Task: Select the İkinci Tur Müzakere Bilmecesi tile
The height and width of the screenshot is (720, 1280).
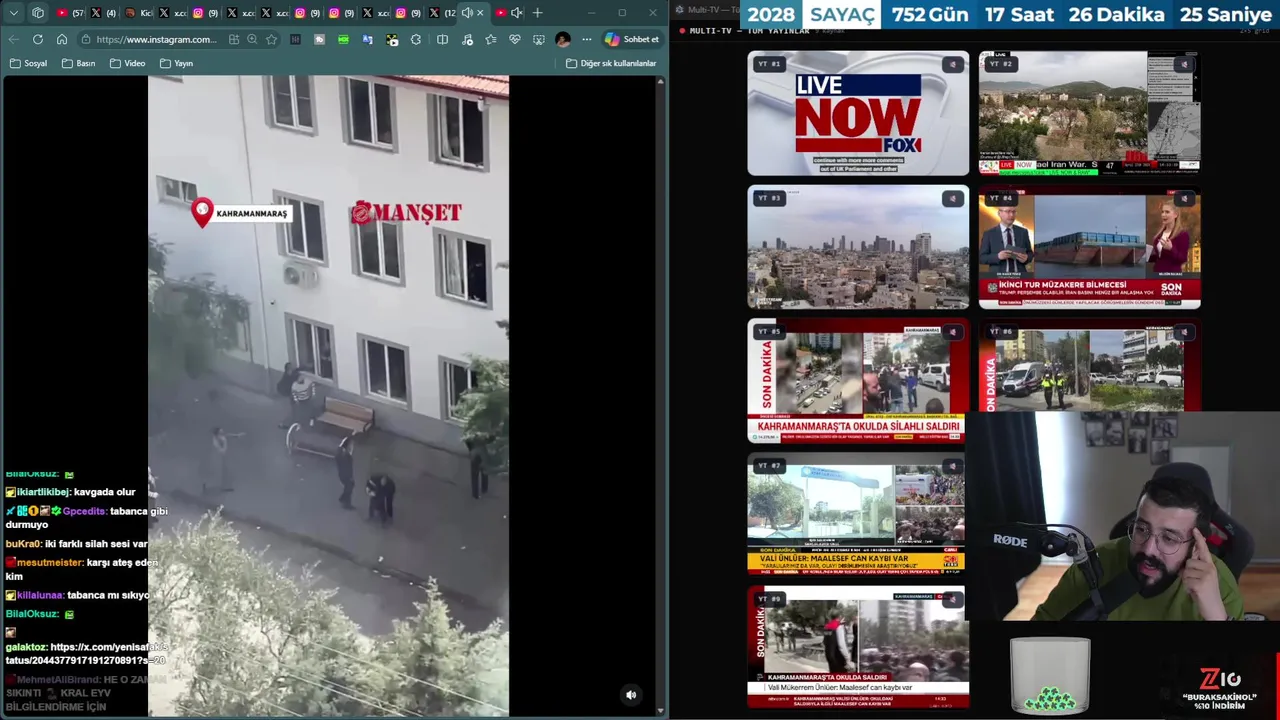Action: tap(1089, 247)
